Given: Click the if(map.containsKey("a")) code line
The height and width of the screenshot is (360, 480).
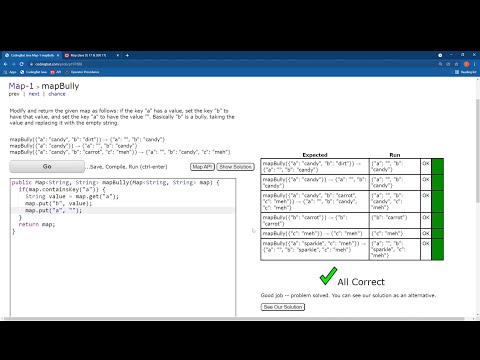Looking at the screenshot, I should (x=62, y=189).
